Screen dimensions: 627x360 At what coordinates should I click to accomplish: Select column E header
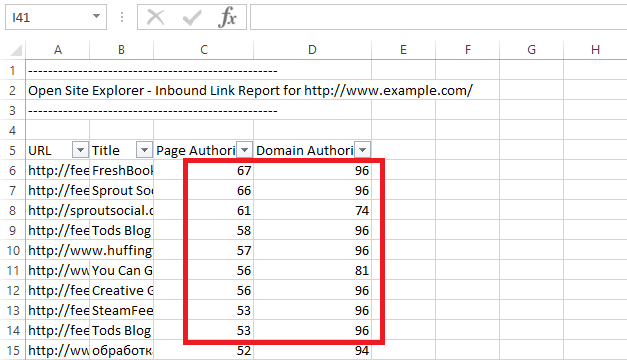(403, 50)
